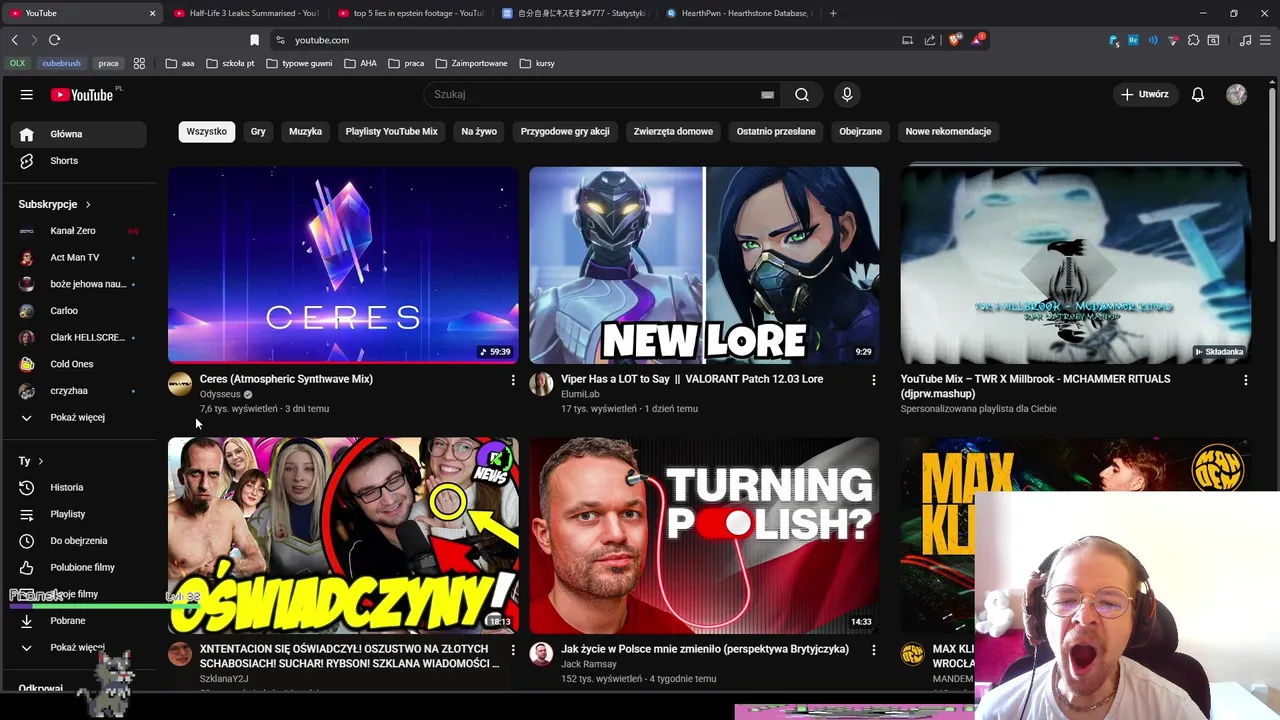This screenshot has height=720, width=1280.
Task: Select the Gry filter chip
Action: point(258,132)
